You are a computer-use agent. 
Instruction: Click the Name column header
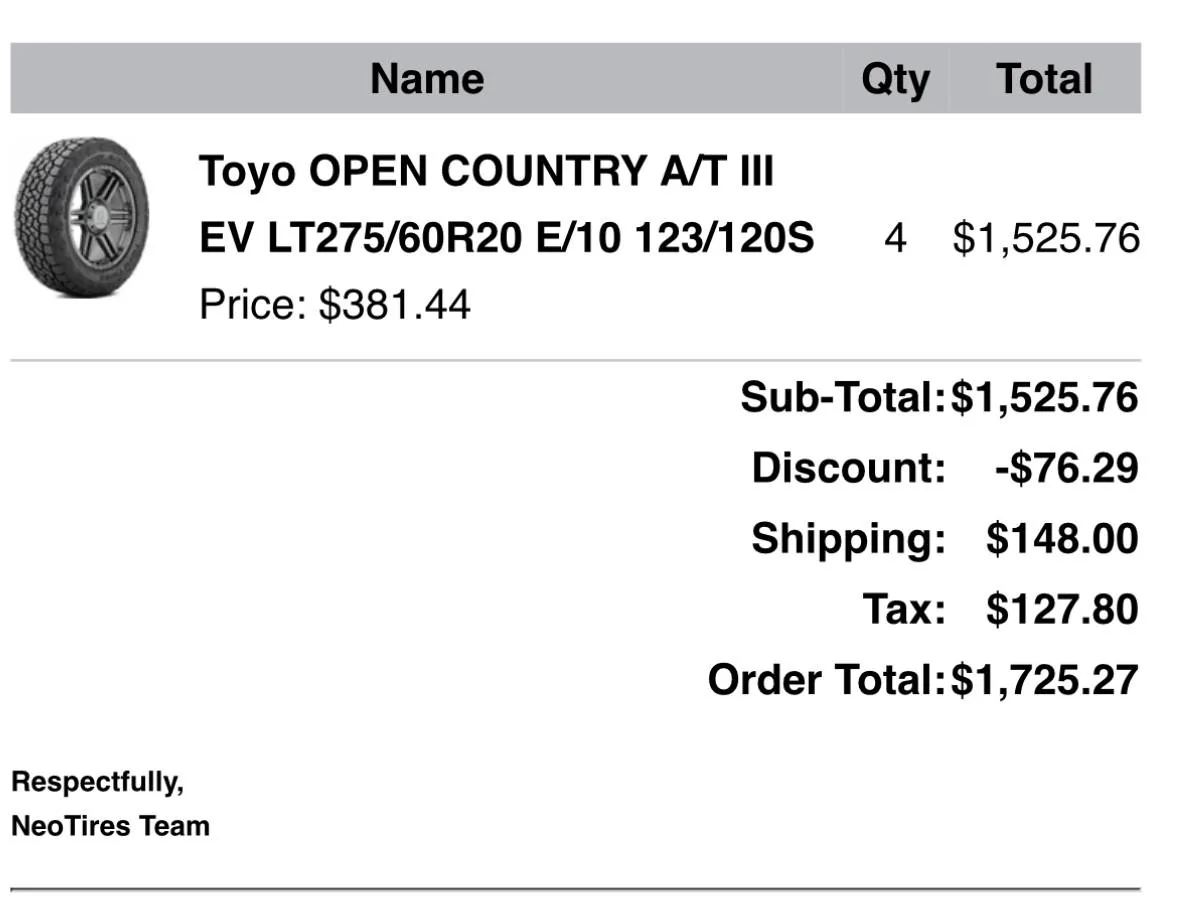pos(427,79)
